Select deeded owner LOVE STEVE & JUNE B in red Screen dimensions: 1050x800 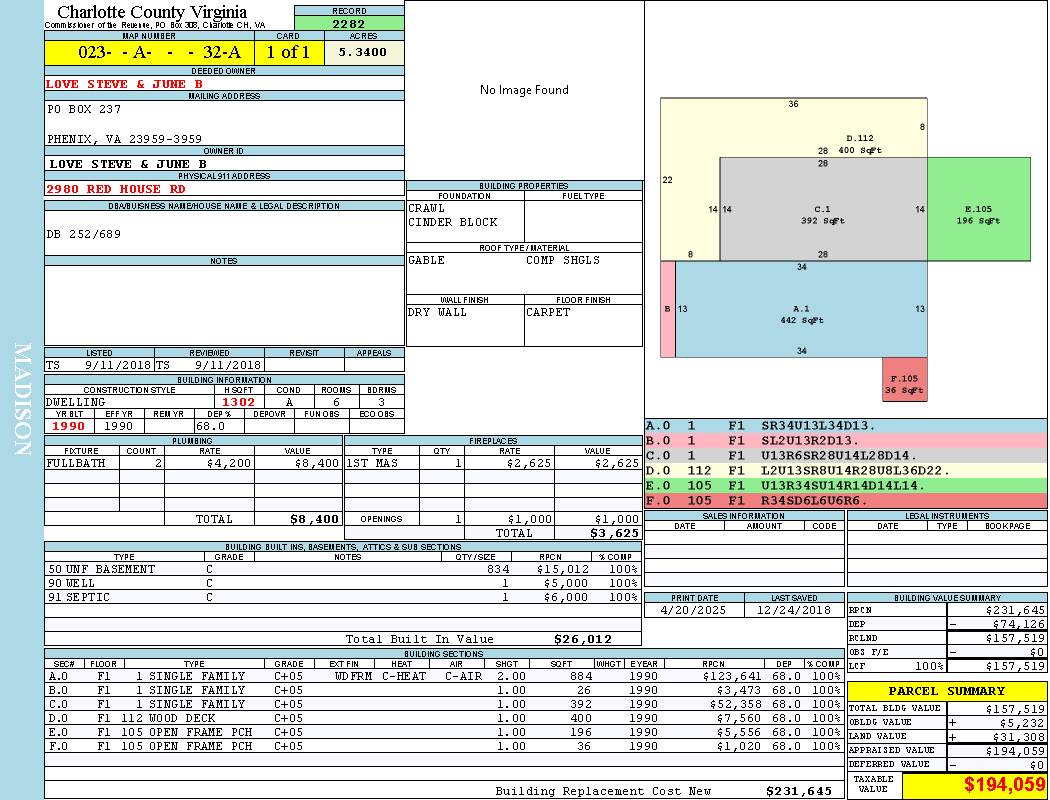[125, 84]
